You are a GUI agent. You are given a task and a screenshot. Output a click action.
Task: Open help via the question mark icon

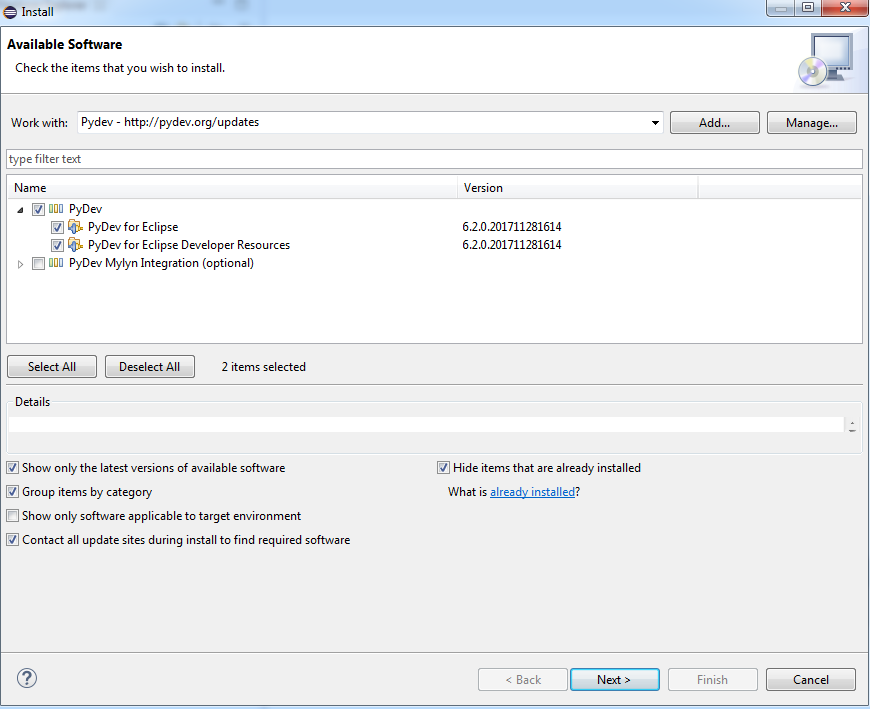click(27, 678)
